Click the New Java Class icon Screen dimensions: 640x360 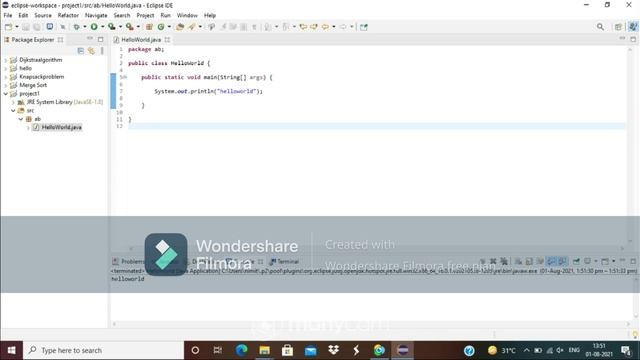click(x=161, y=27)
